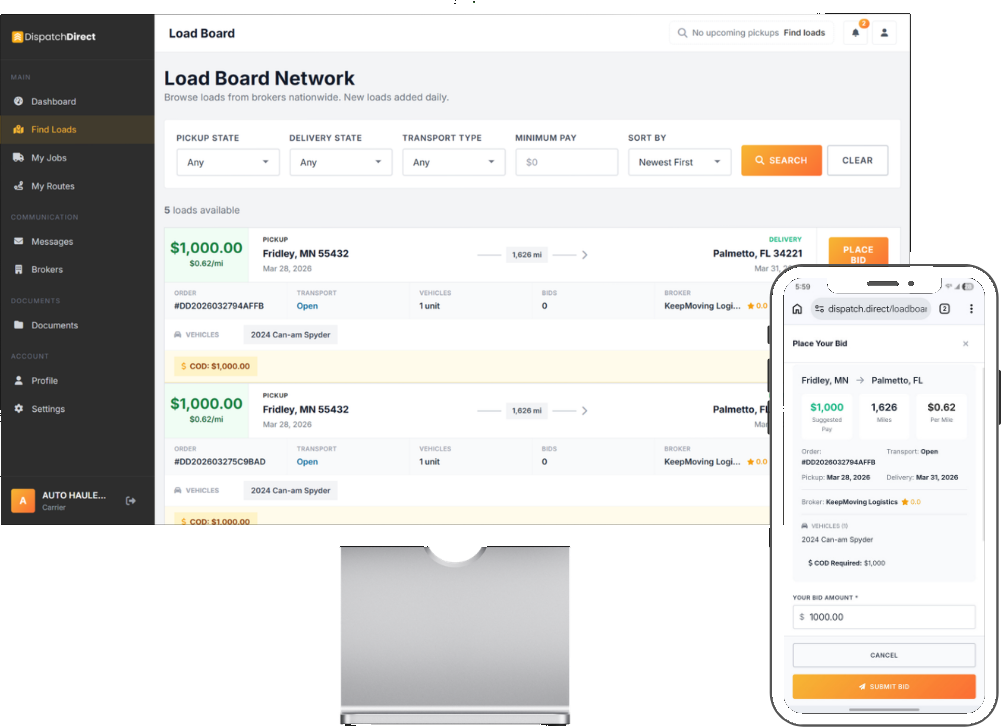Image resolution: width=1001 pixels, height=727 pixels.
Task: Click the My Jobs truck icon
Action: point(19,158)
